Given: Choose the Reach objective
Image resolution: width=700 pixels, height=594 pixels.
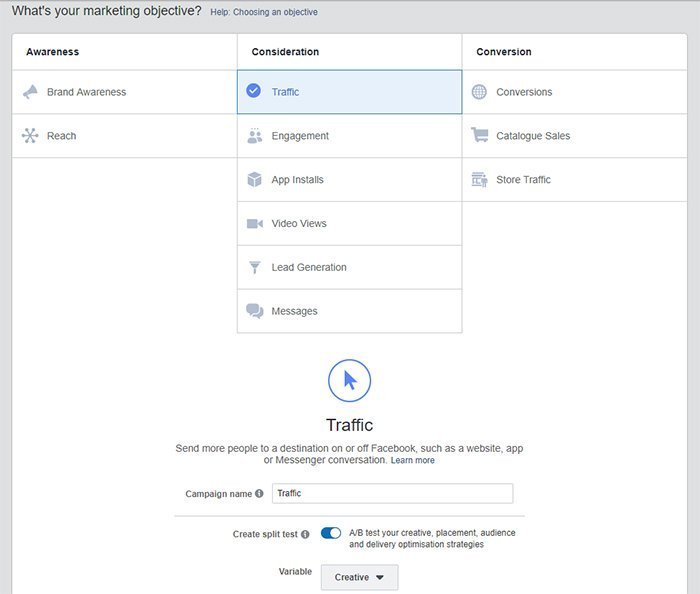Looking at the screenshot, I should point(125,136).
